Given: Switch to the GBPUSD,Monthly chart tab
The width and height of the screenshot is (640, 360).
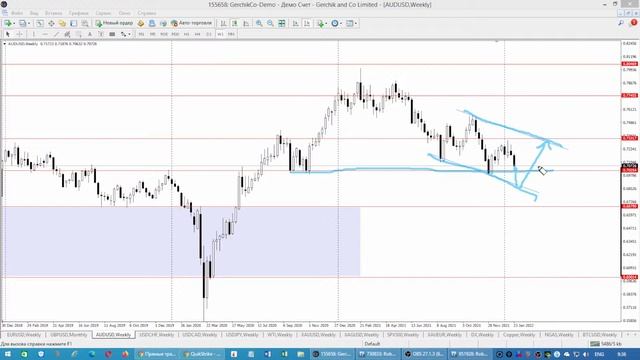Looking at the screenshot, I should click(69, 335).
